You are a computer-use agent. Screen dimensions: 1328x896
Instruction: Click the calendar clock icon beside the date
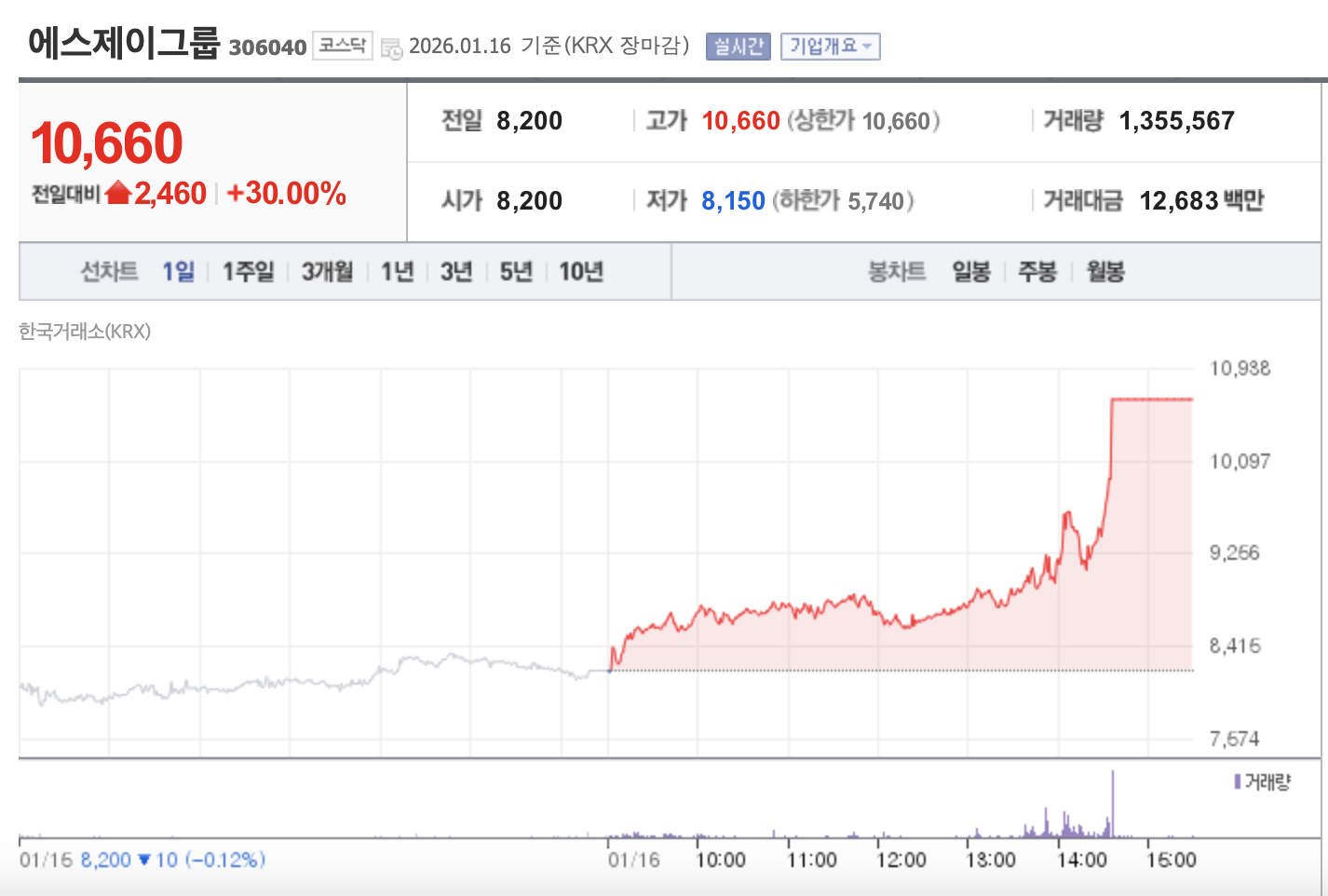click(x=392, y=48)
